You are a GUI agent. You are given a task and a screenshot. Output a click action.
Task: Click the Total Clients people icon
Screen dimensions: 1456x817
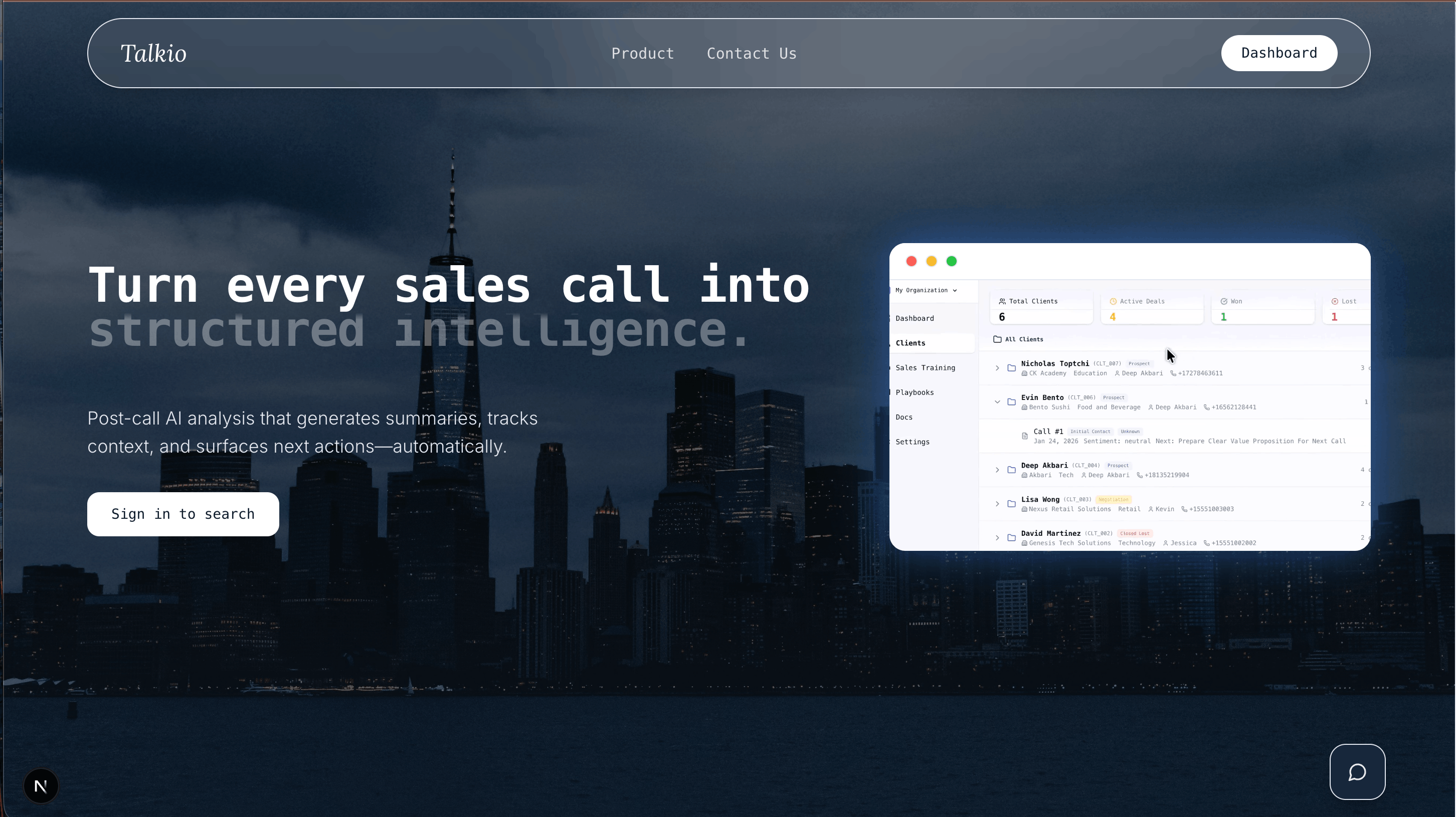(1002, 302)
